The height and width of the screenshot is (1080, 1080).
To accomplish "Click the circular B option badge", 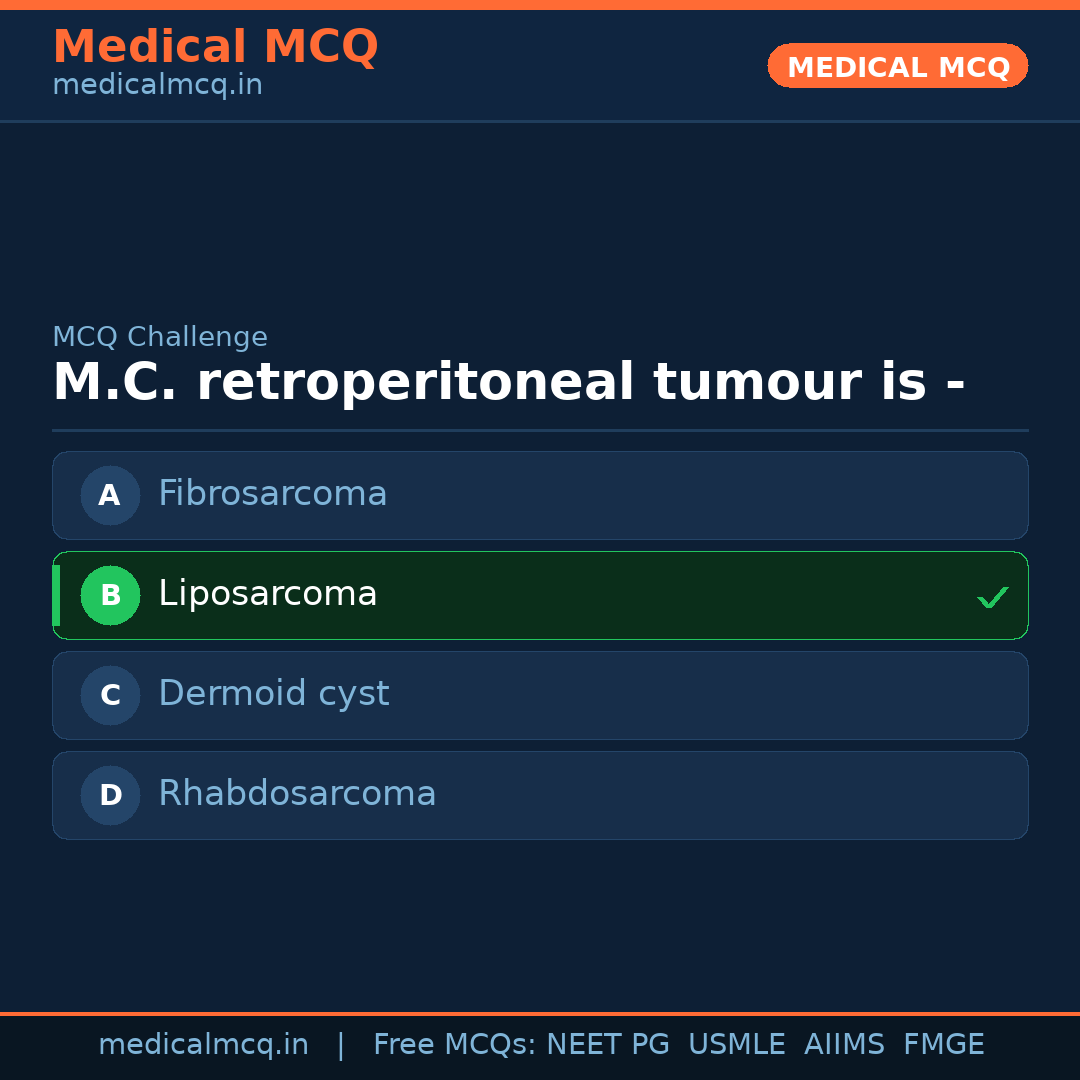I will pyautogui.click(x=110, y=595).
